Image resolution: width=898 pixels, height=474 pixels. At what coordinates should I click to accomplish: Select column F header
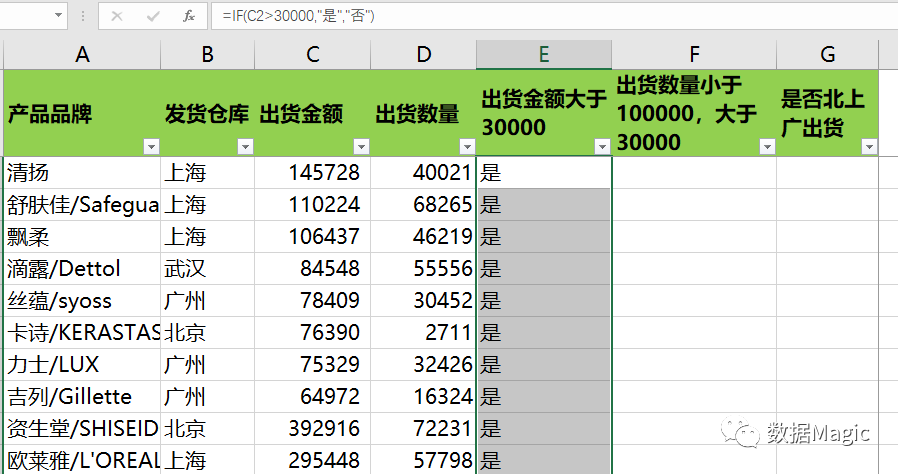[694, 55]
